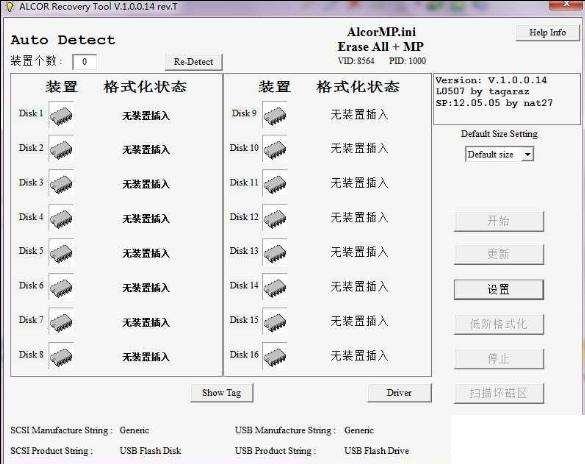Click the 开始 start button
The image size is (585, 464).
(x=498, y=221)
